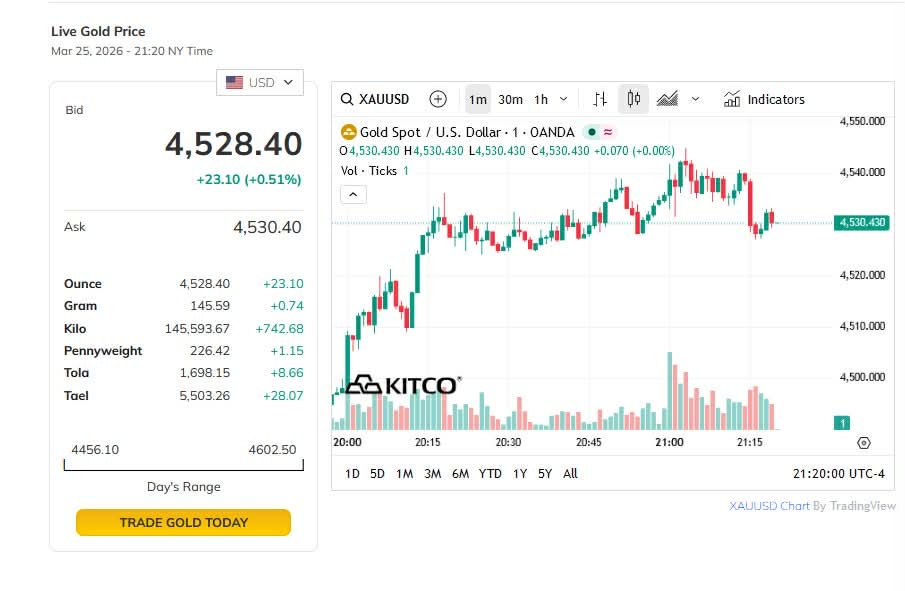Expand the chart style dropdown arrow
905x591 pixels.
(696, 99)
